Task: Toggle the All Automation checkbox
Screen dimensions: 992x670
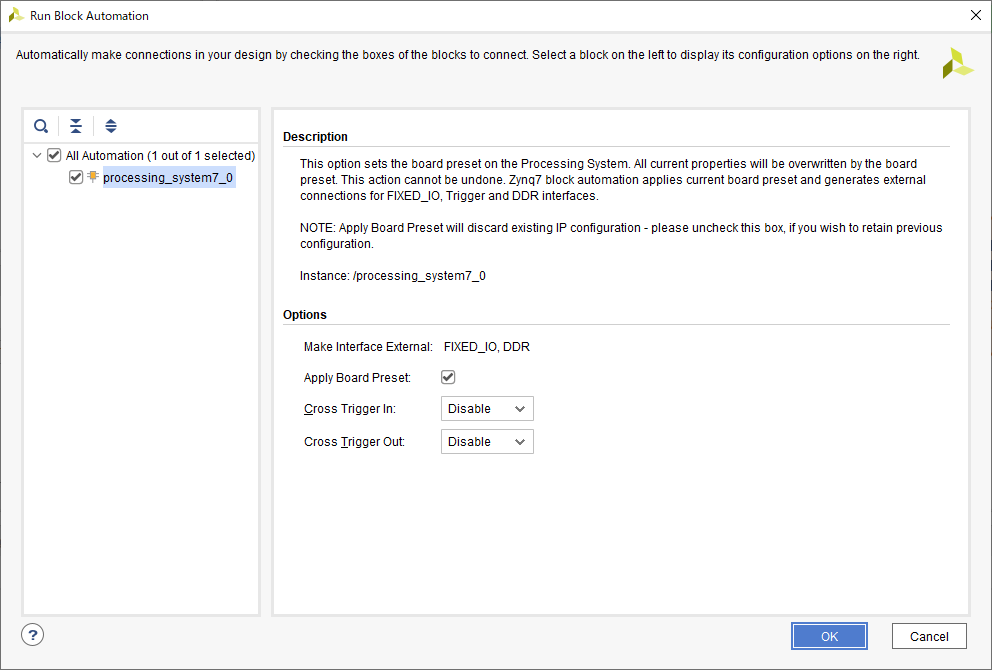Action: 54,155
